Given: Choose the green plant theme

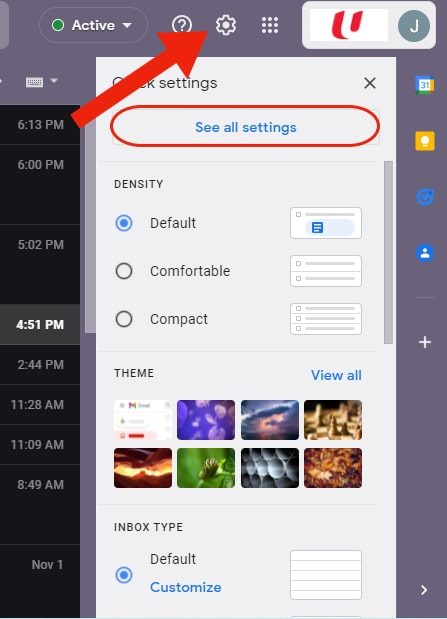Looking at the screenshot, I should click(x=206, y=468).
